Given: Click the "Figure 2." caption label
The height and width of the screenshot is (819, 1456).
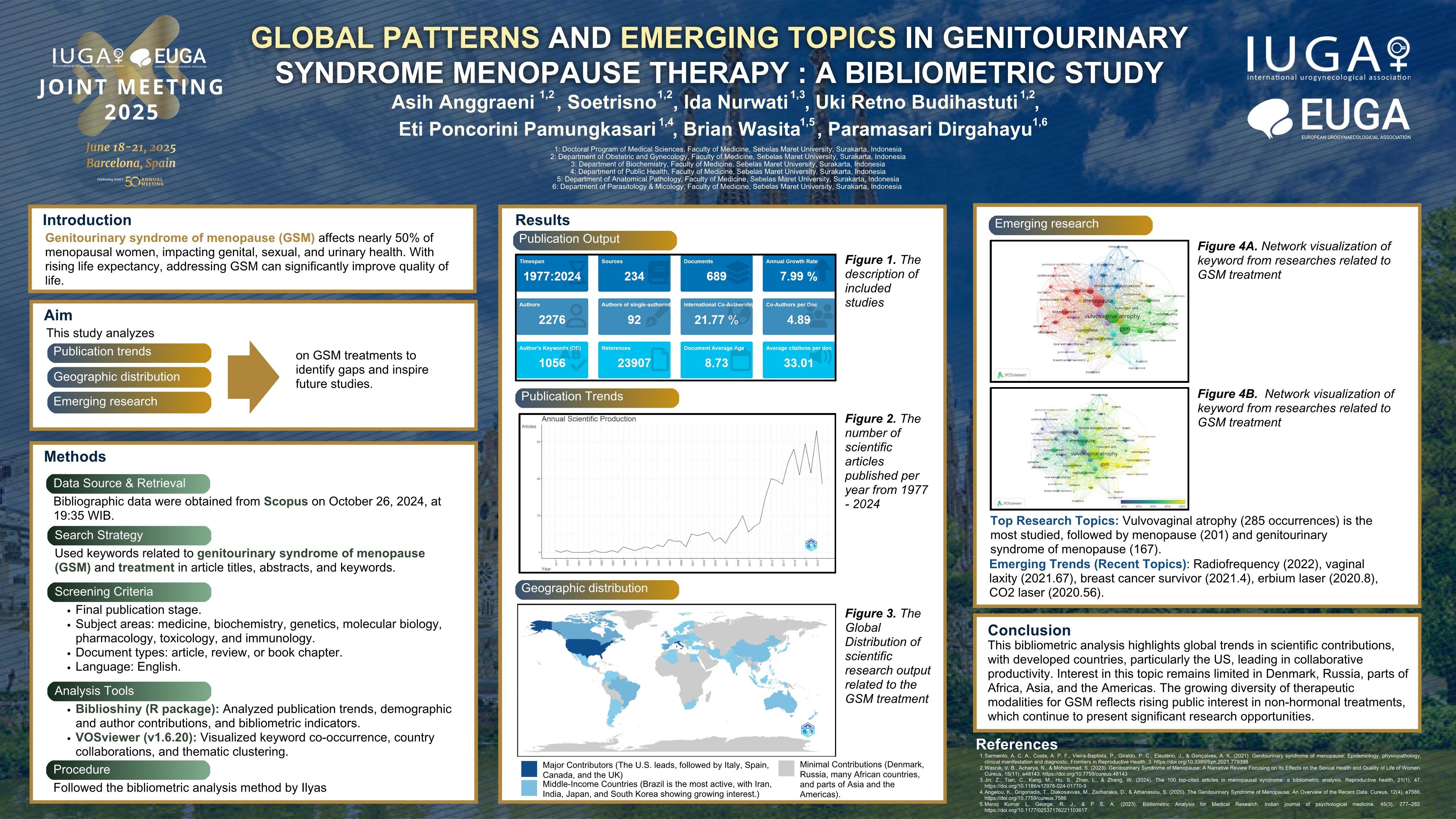Looking at the screenshot, I should point(871,418).
